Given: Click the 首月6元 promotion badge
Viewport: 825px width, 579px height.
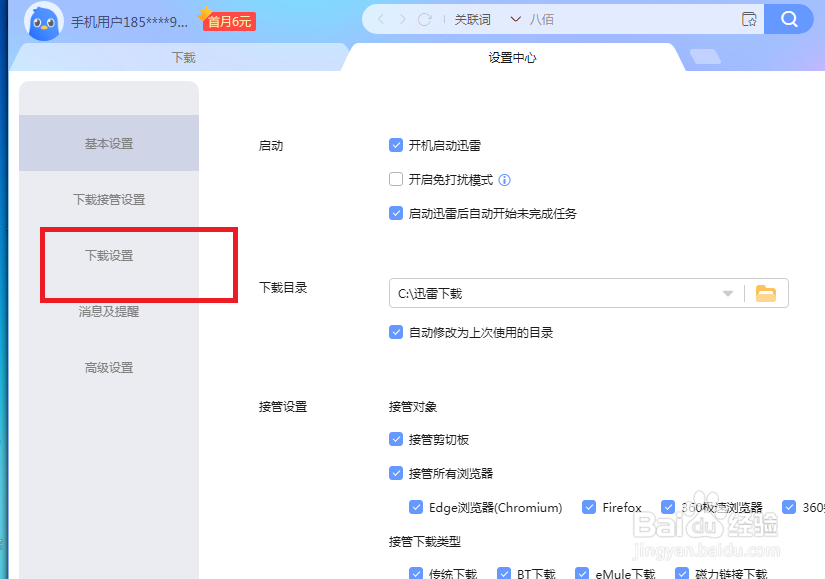Looking at the screenshot, I should pos(229,21).
